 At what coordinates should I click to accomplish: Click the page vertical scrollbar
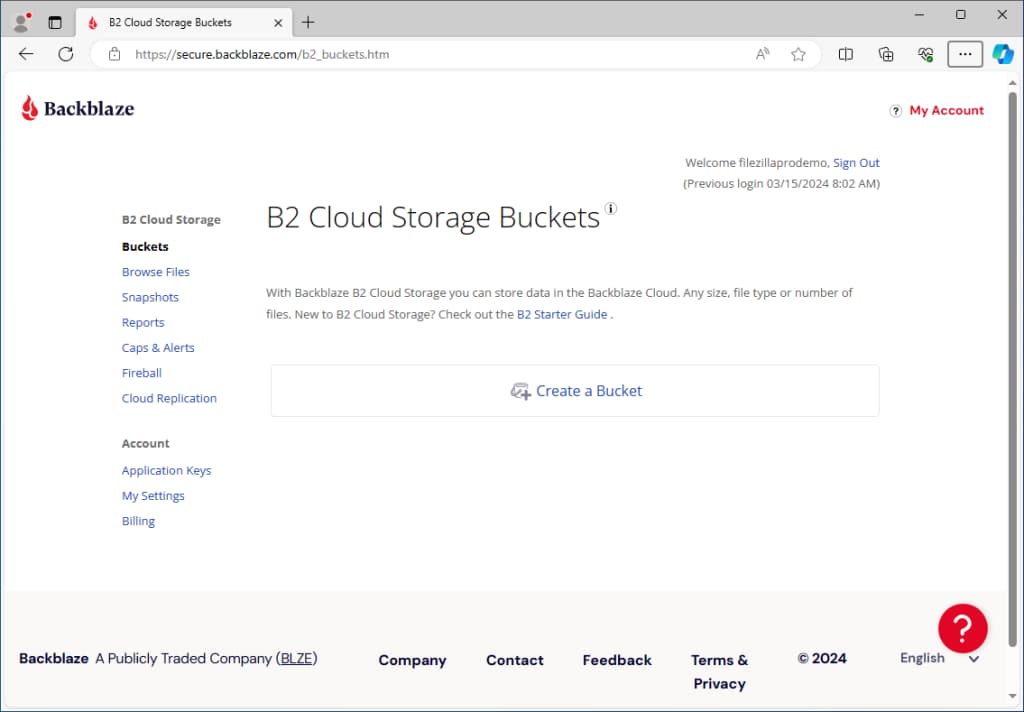click(1012, 369)
